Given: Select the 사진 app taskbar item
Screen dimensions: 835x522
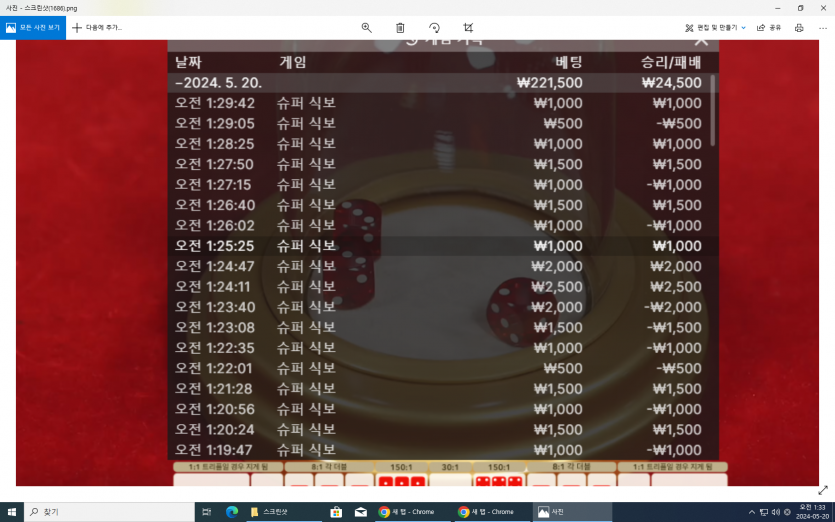Looking at the screenshot, I should point(572,512).
